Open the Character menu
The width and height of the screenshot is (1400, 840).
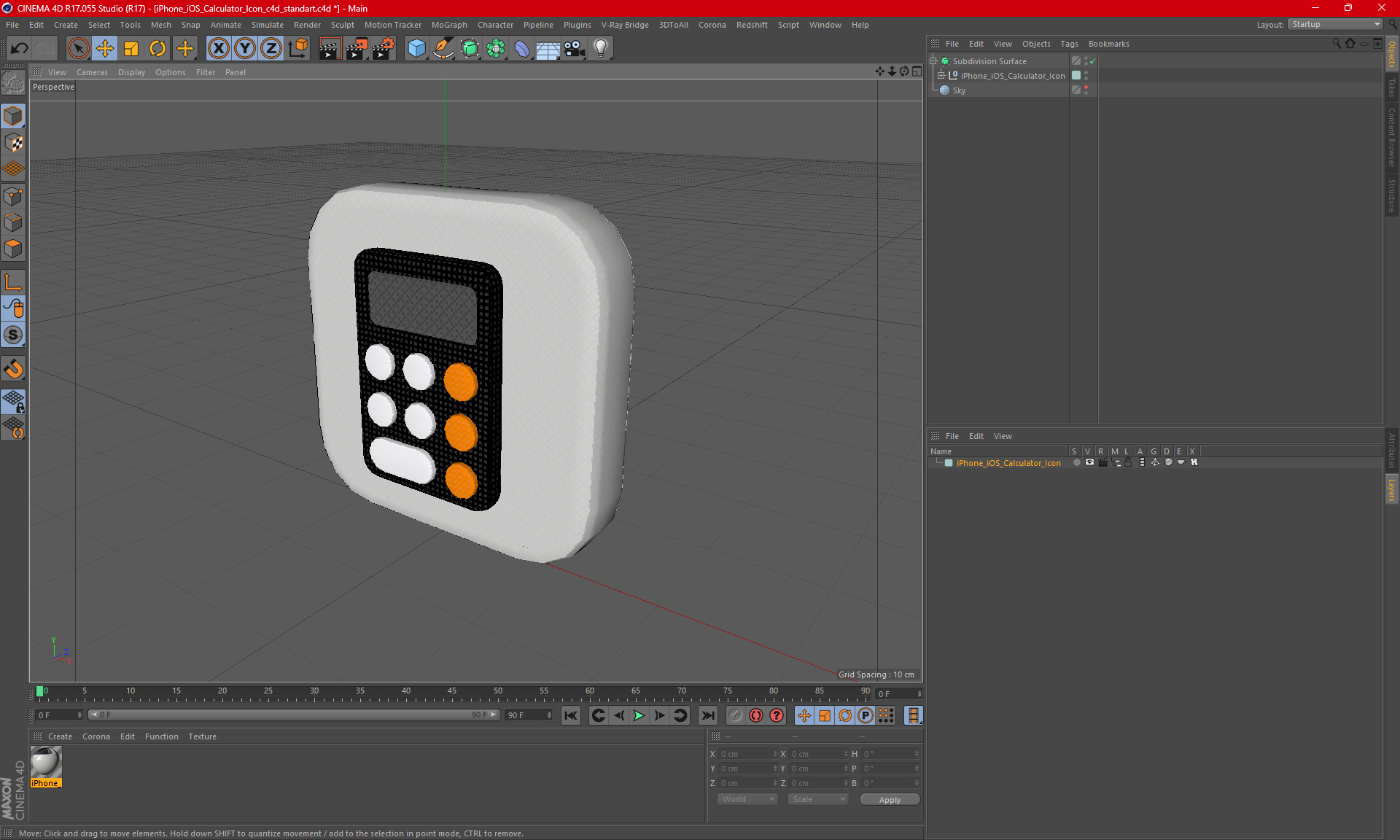point(495,25)
